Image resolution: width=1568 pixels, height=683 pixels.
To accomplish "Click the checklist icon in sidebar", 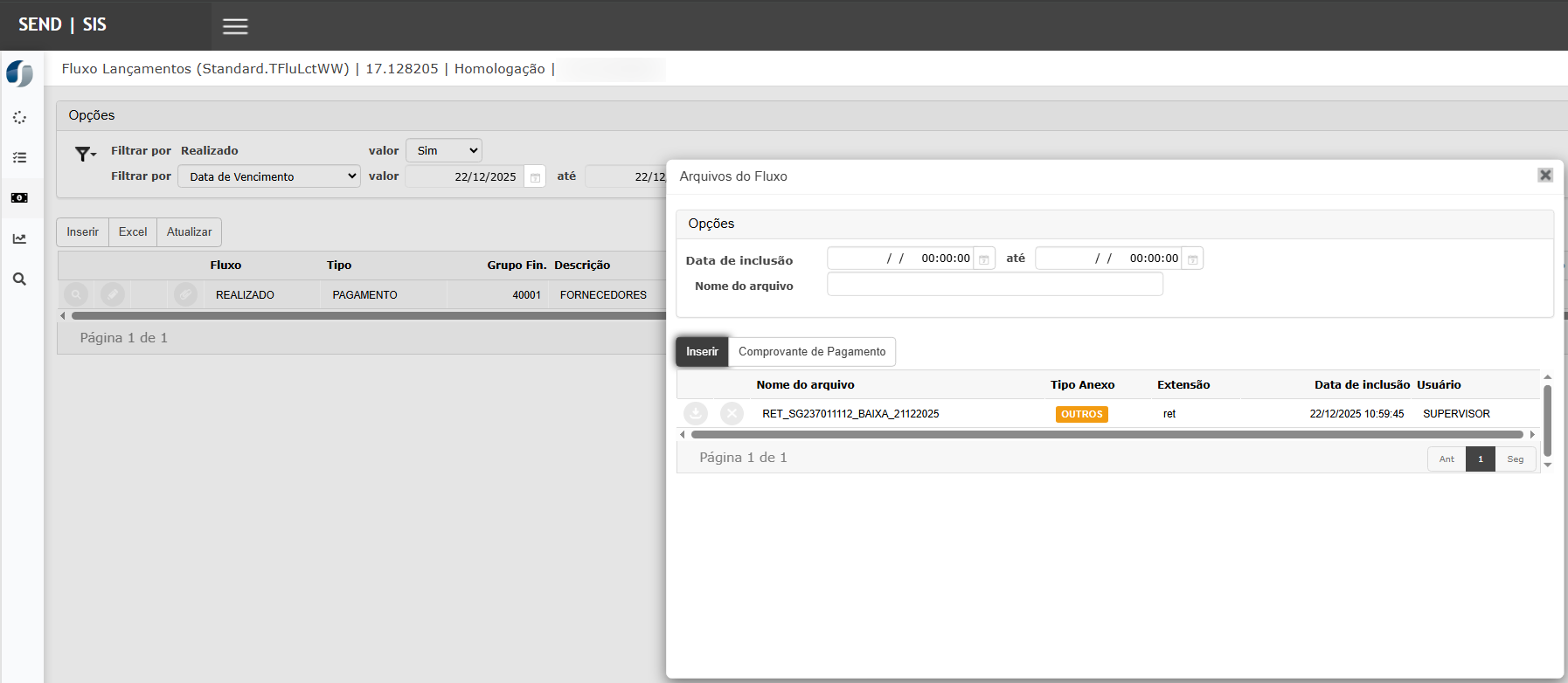I will 19,158.
